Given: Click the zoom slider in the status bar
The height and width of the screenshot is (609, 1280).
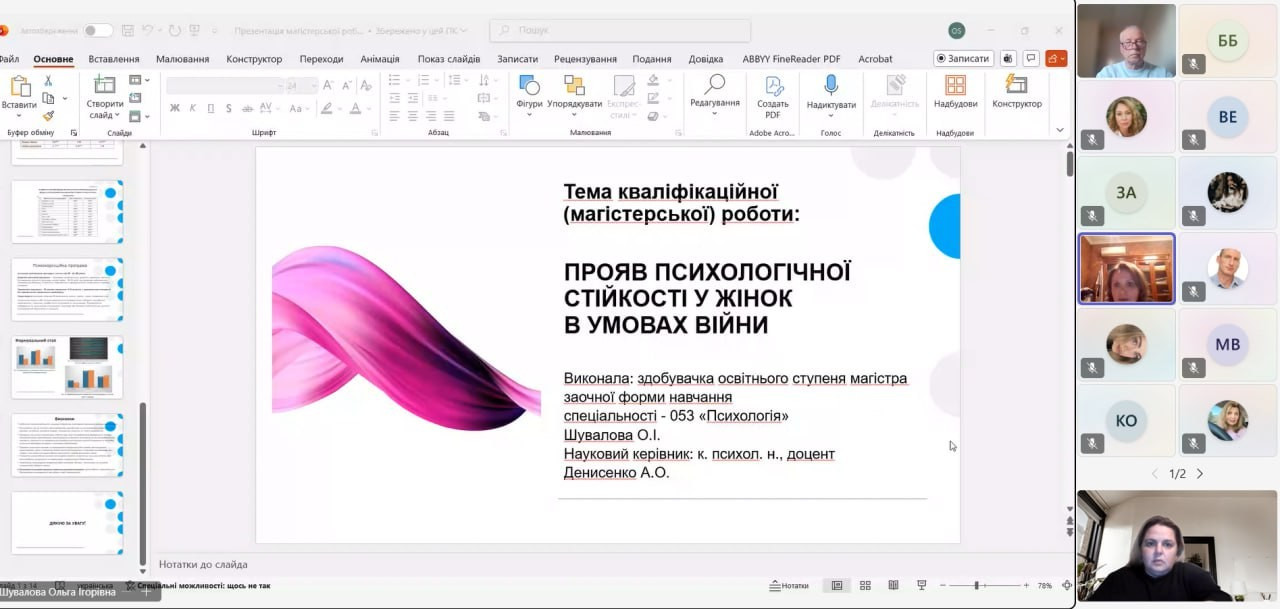Looking at the screenshot, I should tap(976, 585).
